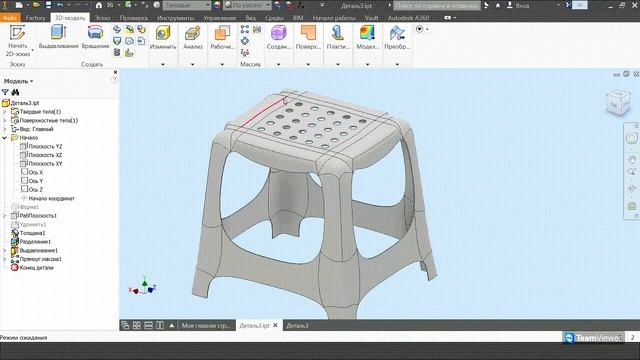Expand the Анализ panel dropdown arrow
This screenshot has width=640, height=360.
pos(193,64)
